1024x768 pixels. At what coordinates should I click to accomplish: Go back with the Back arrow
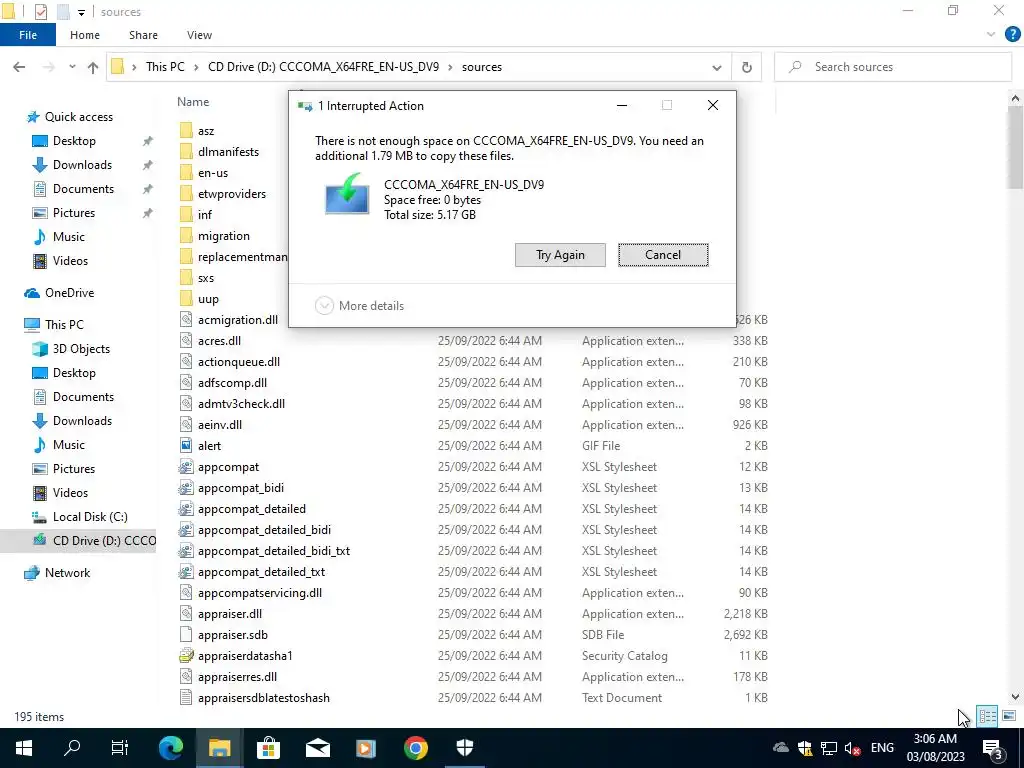[19, 67]
